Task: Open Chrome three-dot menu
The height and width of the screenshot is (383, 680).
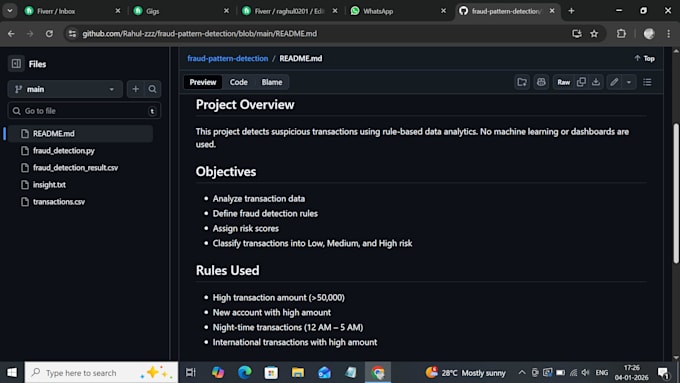Action: [x=668, y=33]
